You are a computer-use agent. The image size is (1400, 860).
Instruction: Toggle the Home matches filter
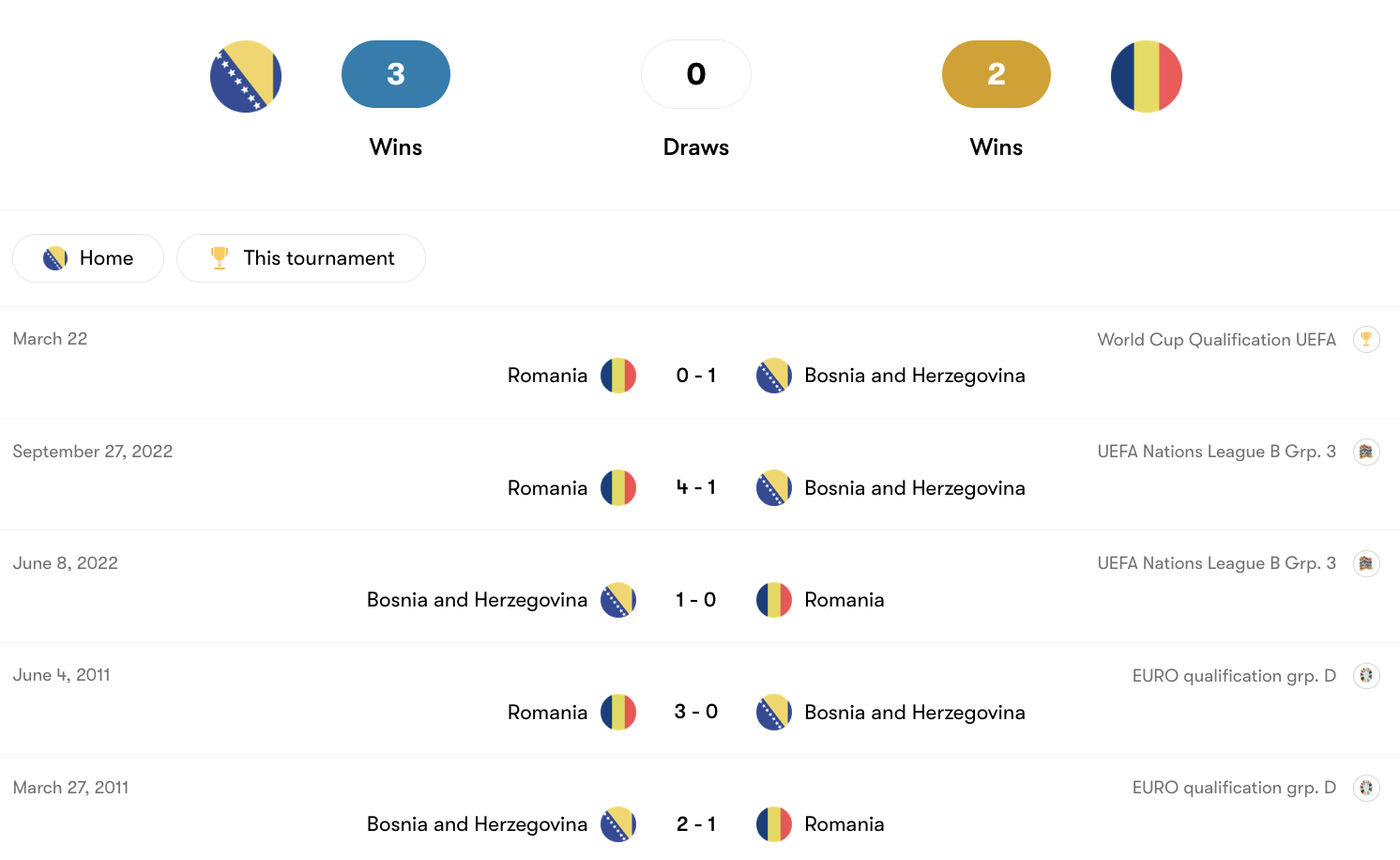click(88, 257)
